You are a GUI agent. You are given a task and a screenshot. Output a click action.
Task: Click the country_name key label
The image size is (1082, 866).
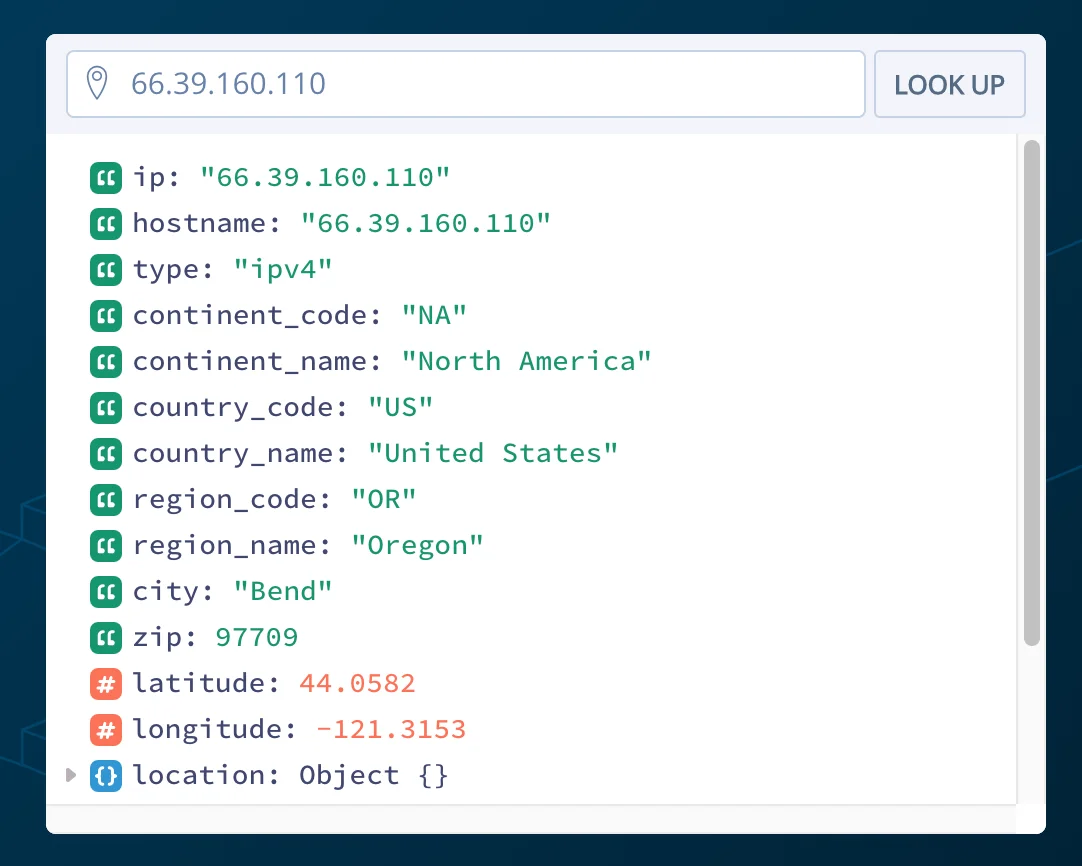click(x=240, y=453)
